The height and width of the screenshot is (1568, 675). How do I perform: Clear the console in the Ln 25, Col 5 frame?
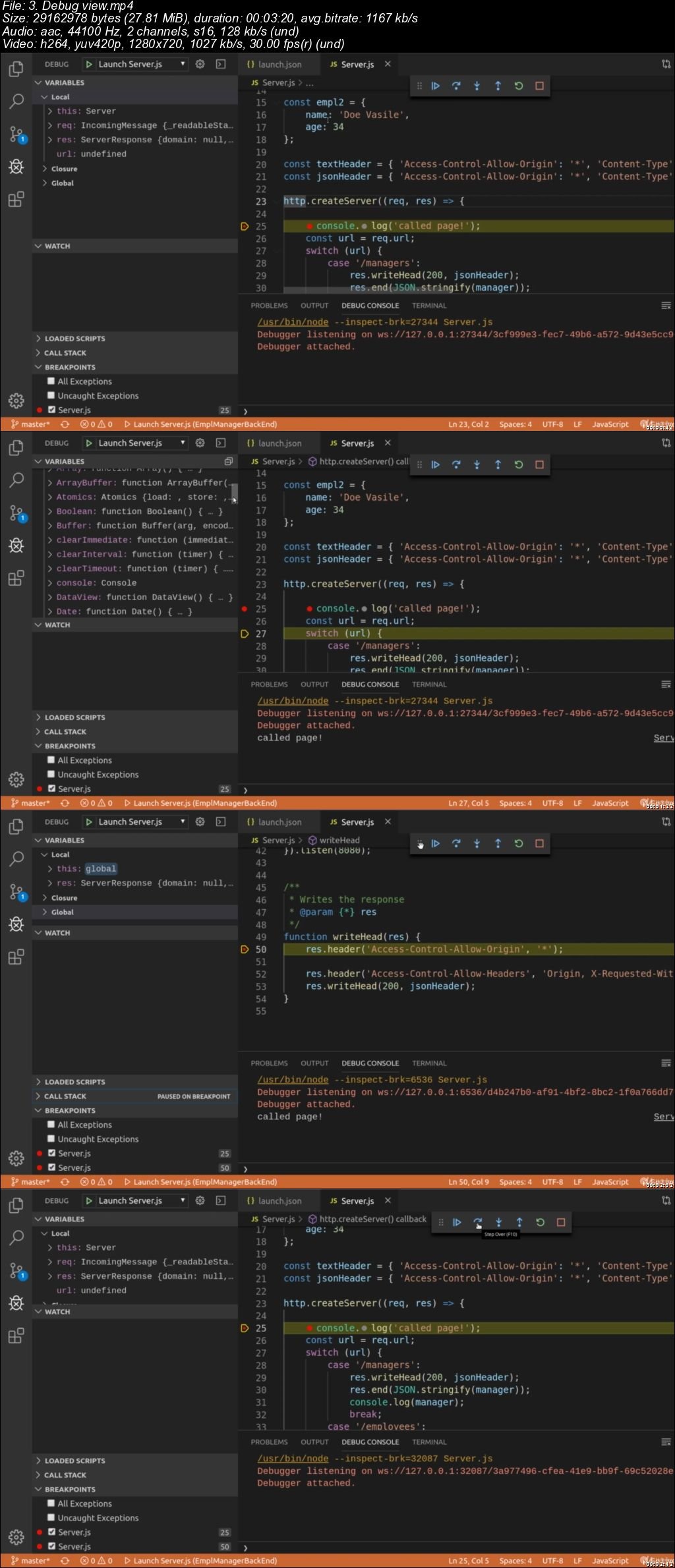click(666, 1442)
